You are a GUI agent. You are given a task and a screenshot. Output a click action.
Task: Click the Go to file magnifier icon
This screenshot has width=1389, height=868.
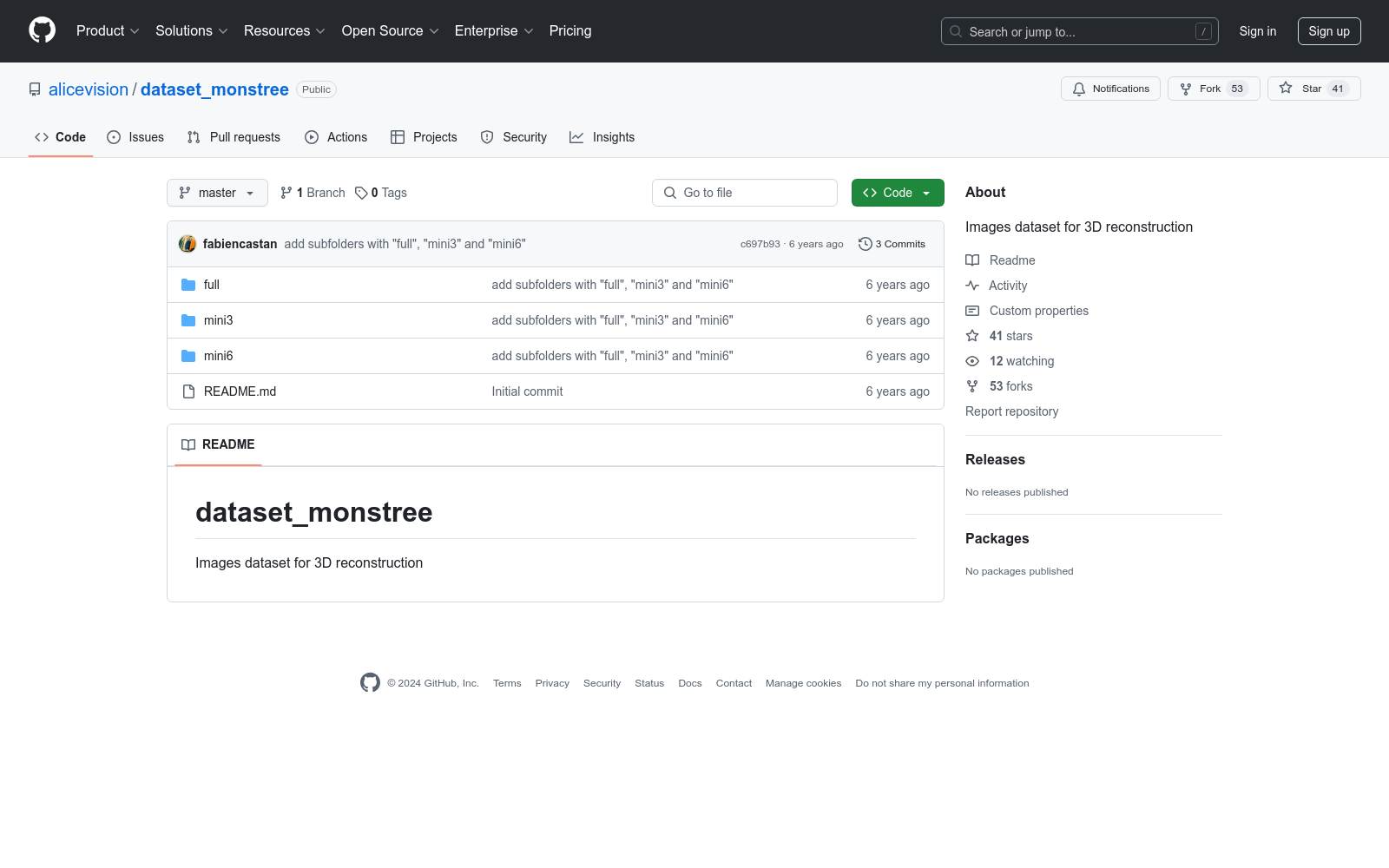click(670, 193)
